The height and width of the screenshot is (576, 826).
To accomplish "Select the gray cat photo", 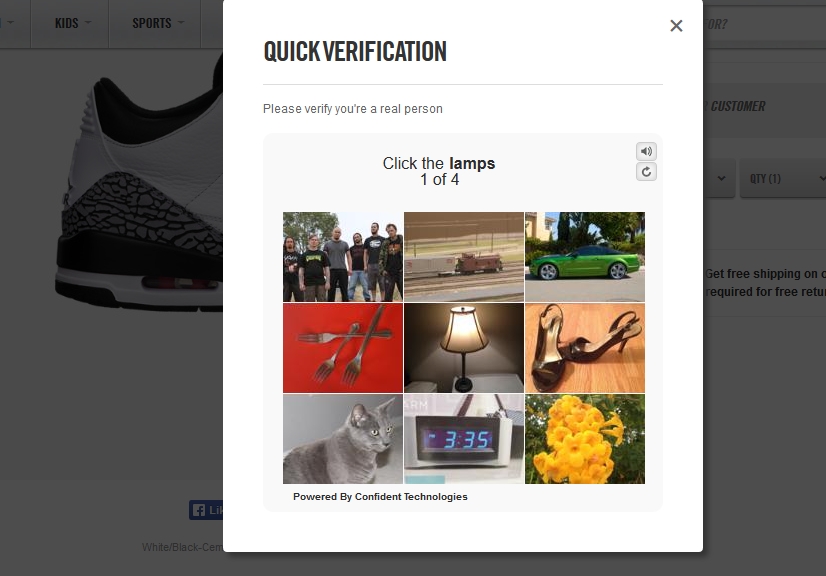I will (x=343, y=439).
